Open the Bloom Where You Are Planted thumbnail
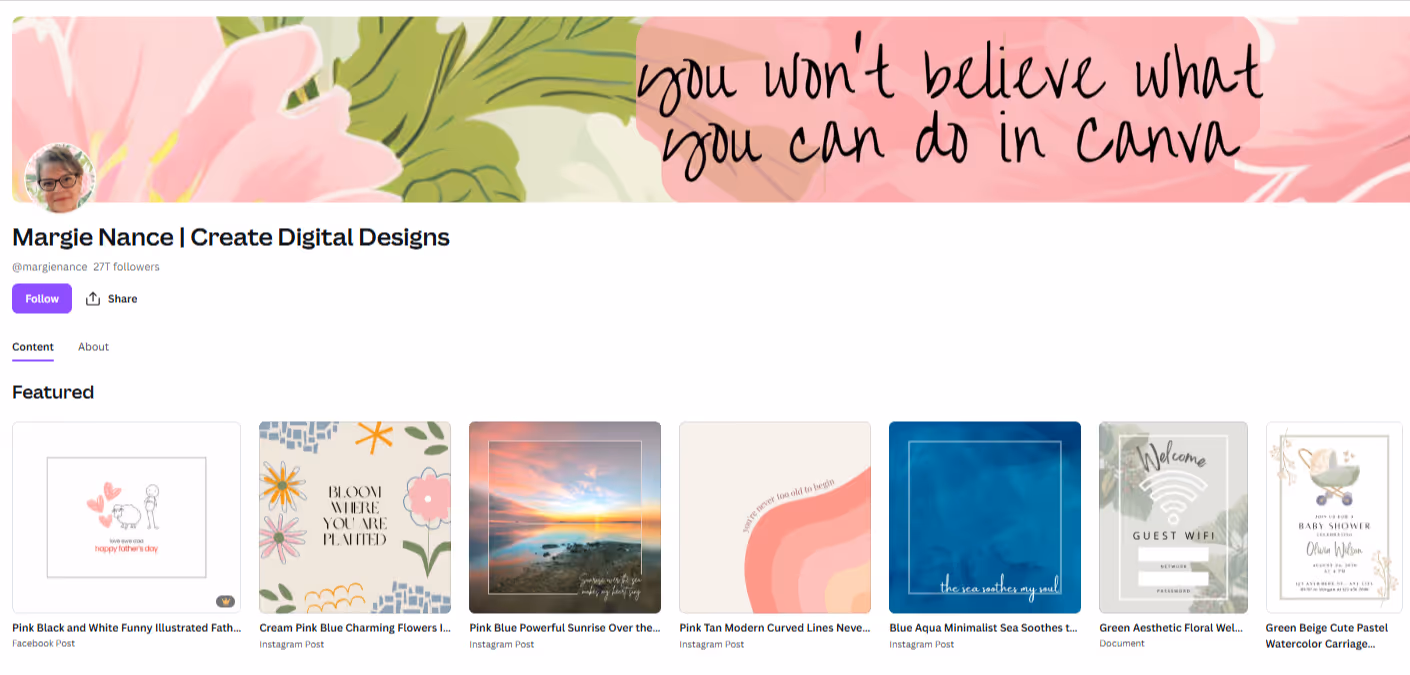This screenshot has width=1410, height=675. tap(355, 517)
